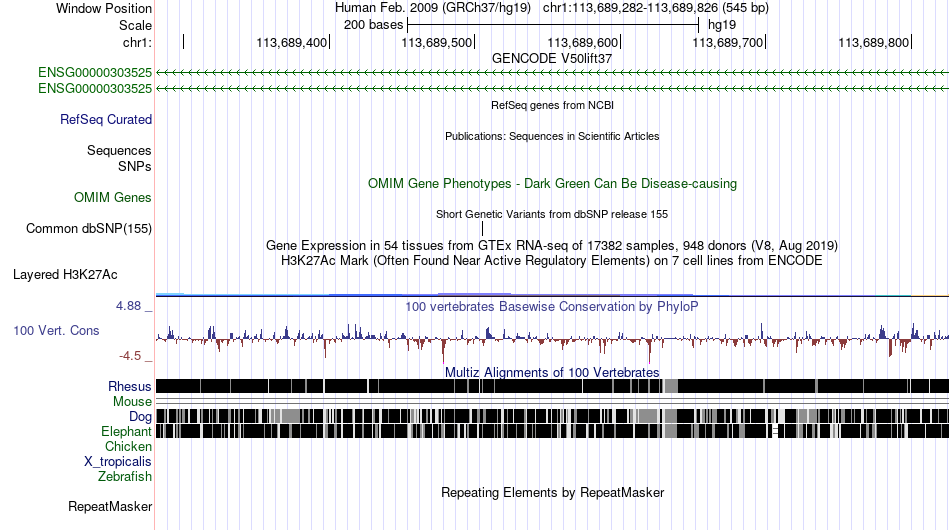Click the Dog alignment label
The image size is (950, 530).
tap(140, 417)
